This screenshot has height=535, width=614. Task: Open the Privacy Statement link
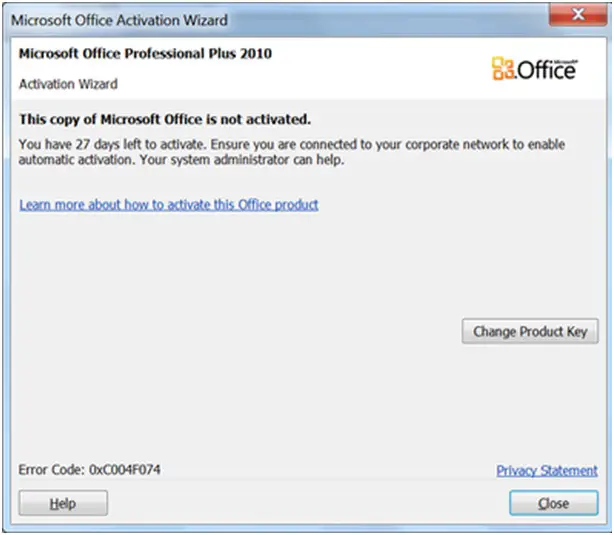(x=547, y=470)
